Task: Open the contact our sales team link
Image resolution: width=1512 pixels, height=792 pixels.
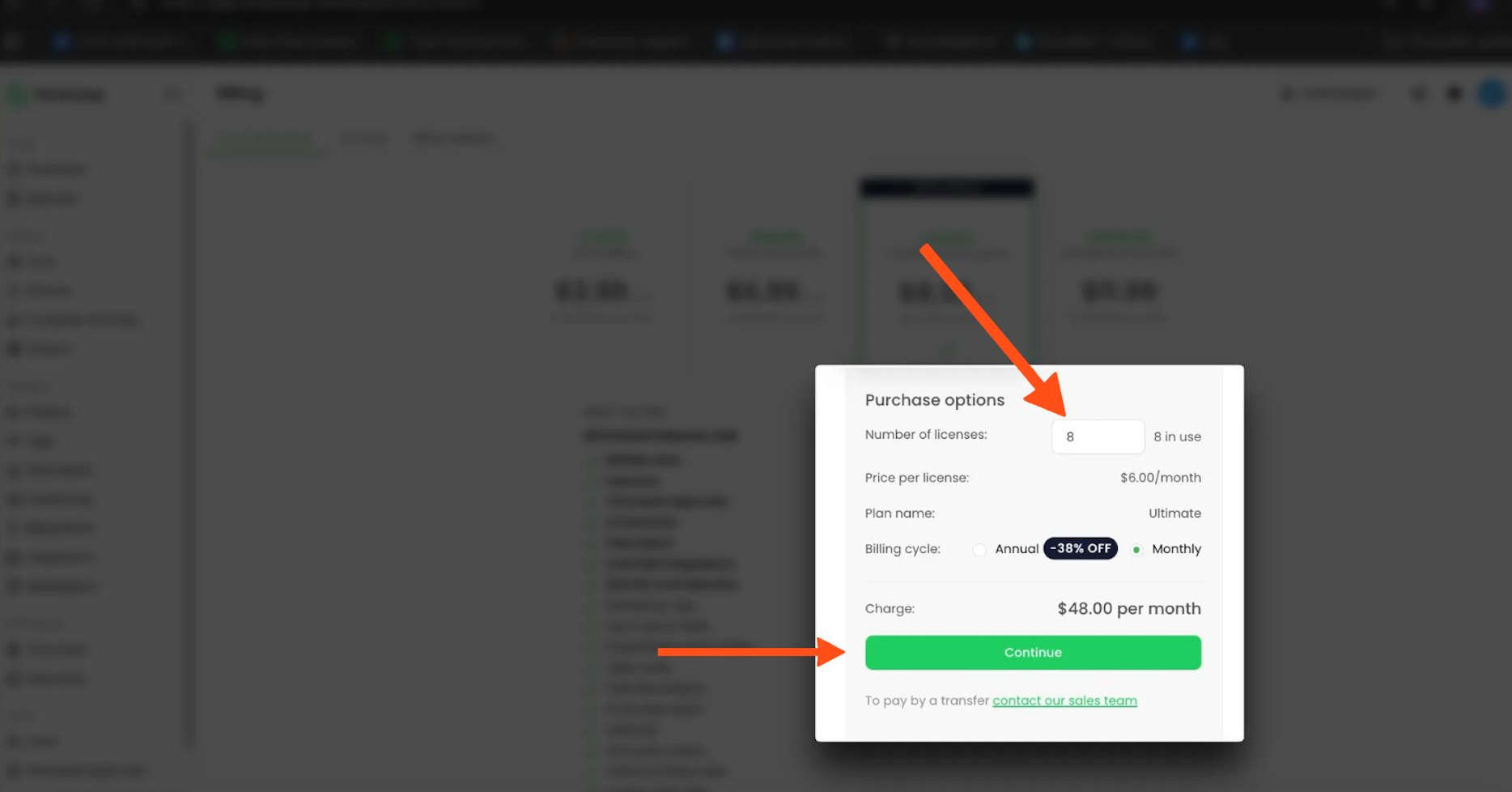Action: click(1064, 700)
